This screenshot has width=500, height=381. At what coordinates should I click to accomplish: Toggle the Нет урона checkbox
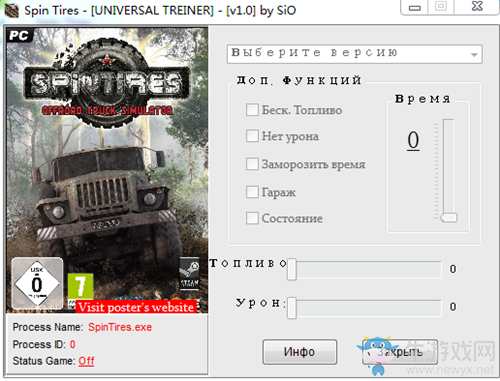click(252, 136)
